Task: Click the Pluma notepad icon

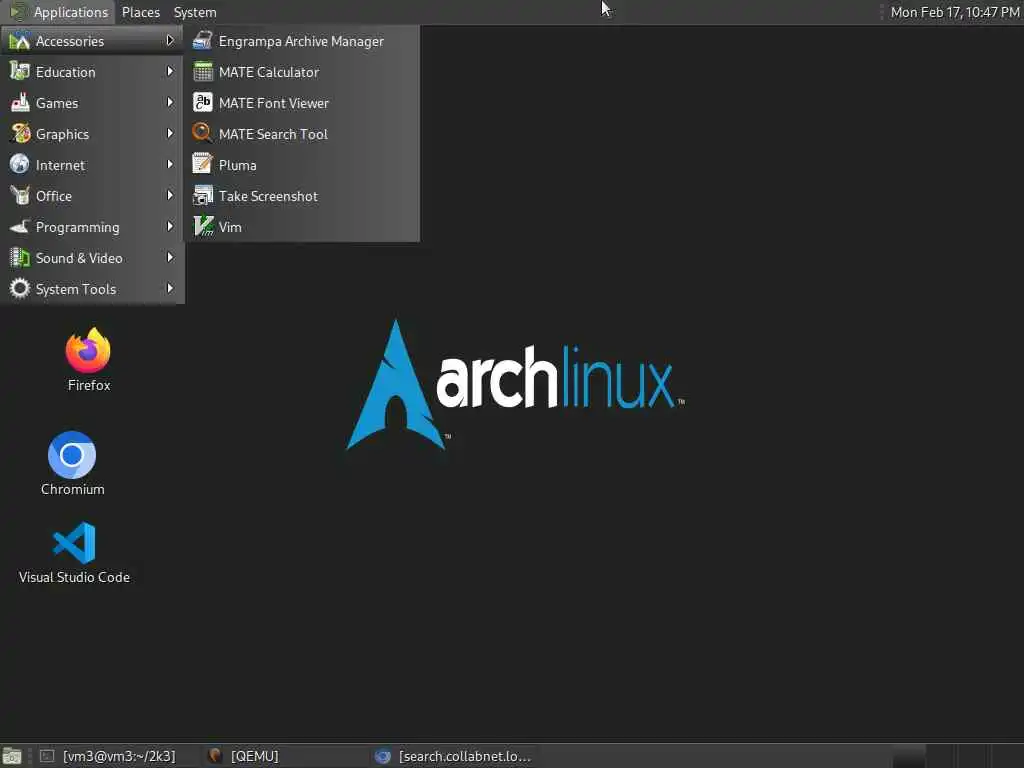Action: click(202, 164)
